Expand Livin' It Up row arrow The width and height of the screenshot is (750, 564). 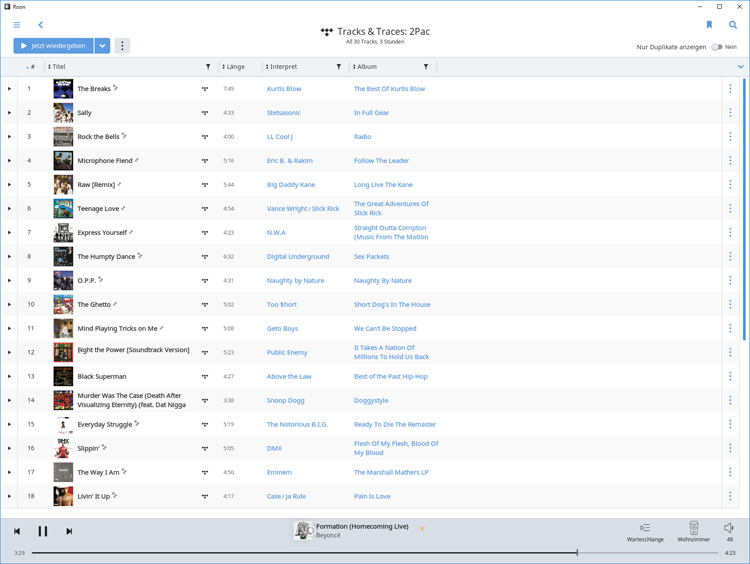click(x=9, y=496)
